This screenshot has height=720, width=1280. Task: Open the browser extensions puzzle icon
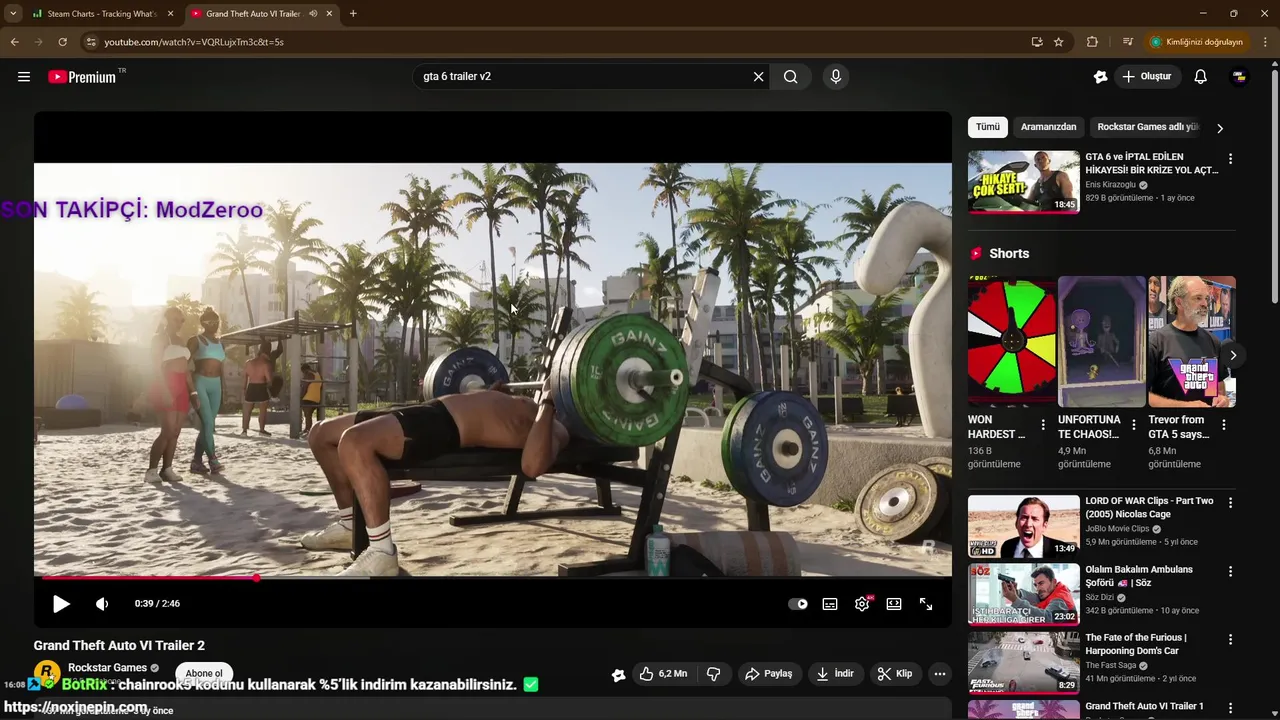click(1092, 42)
